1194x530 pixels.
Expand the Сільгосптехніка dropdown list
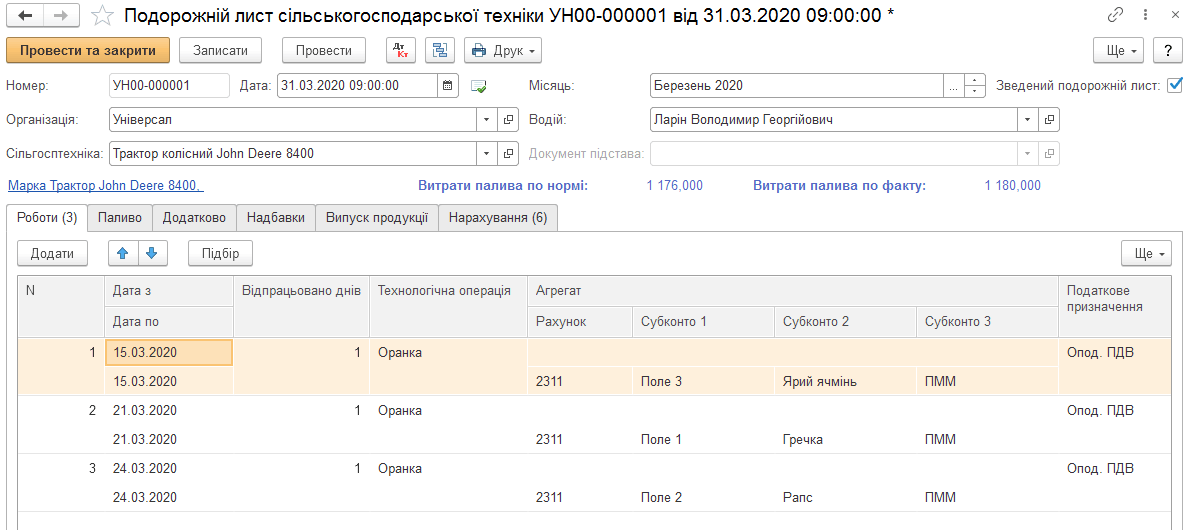[x=487, y=153]
